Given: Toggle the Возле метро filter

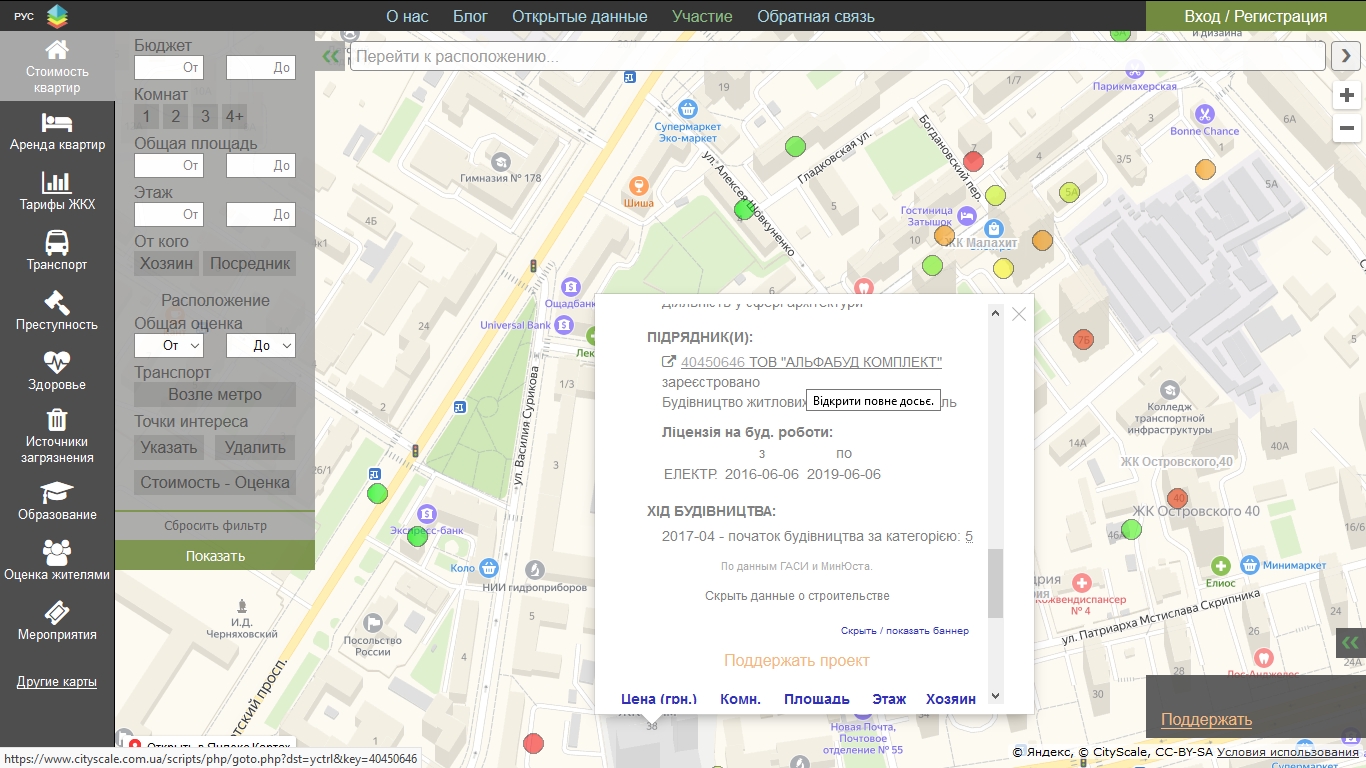Looking at the screenshot, I should pyautogui.click(x=215, y=394).
